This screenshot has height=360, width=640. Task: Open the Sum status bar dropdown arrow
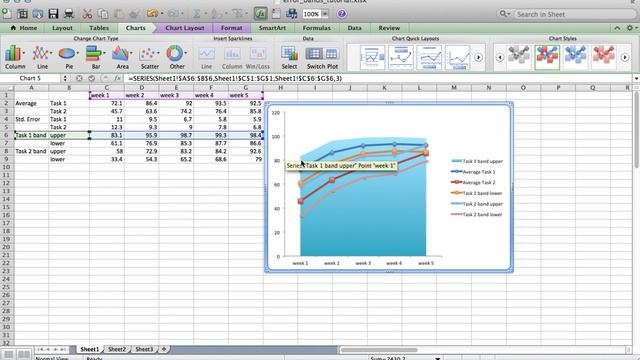click(438, 358)
